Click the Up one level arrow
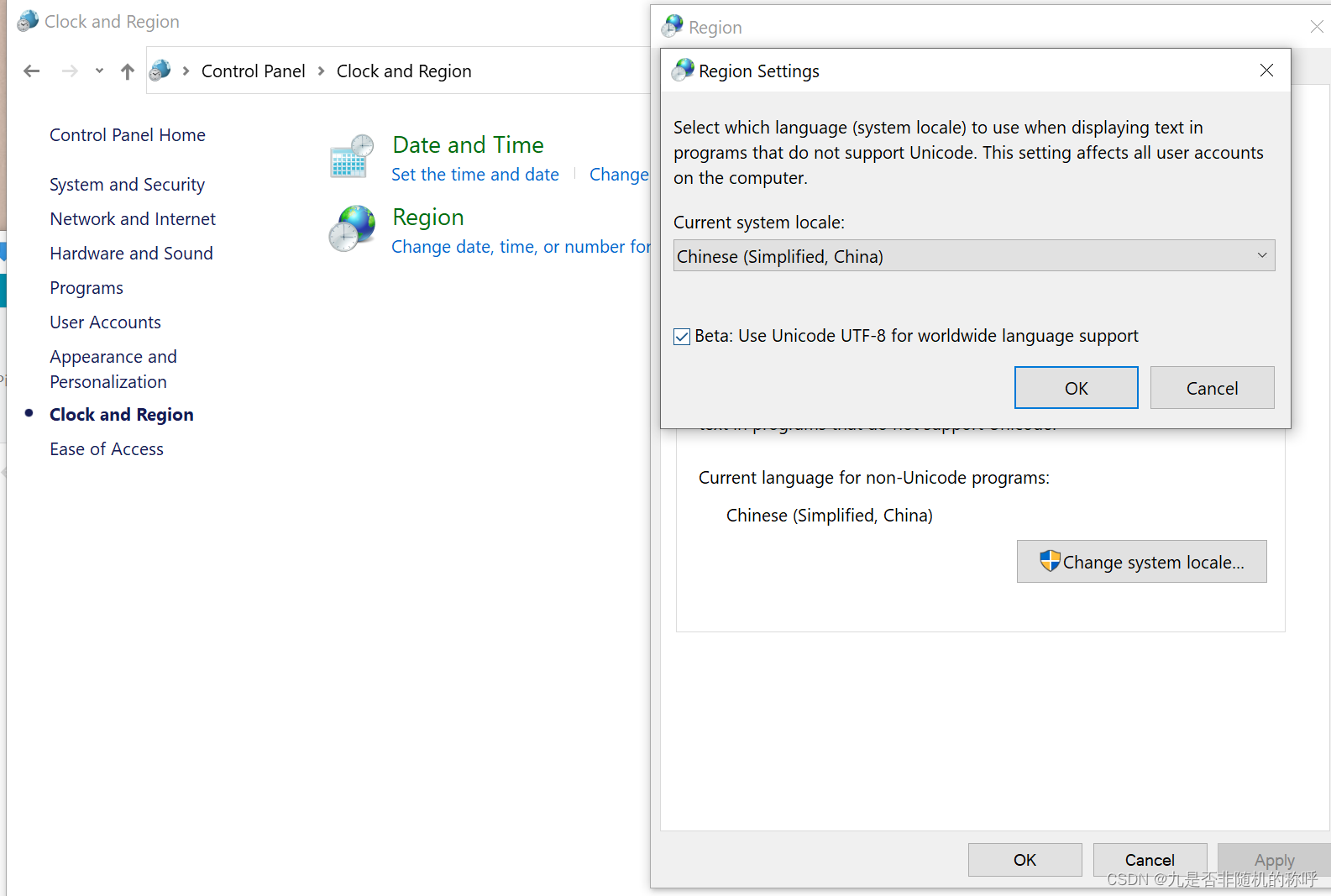The image size is (1331, 896). pos(128,71)
